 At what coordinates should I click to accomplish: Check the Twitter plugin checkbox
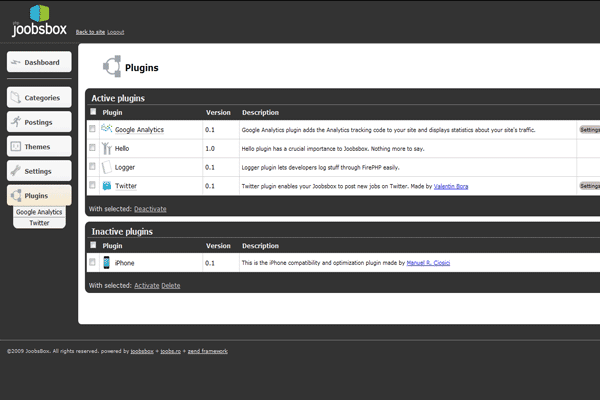93,186
